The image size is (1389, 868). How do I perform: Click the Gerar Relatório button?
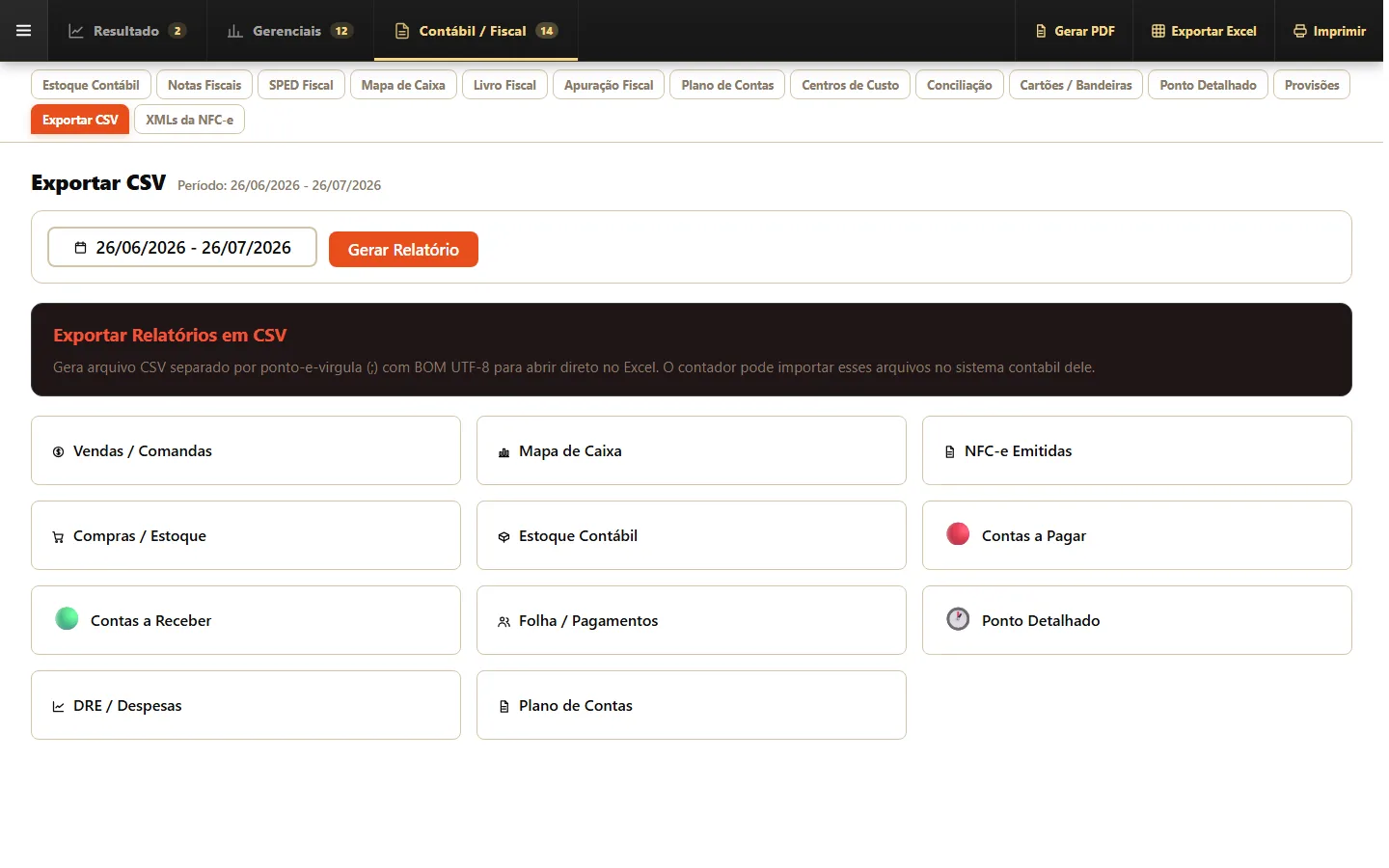coord(403,249)
